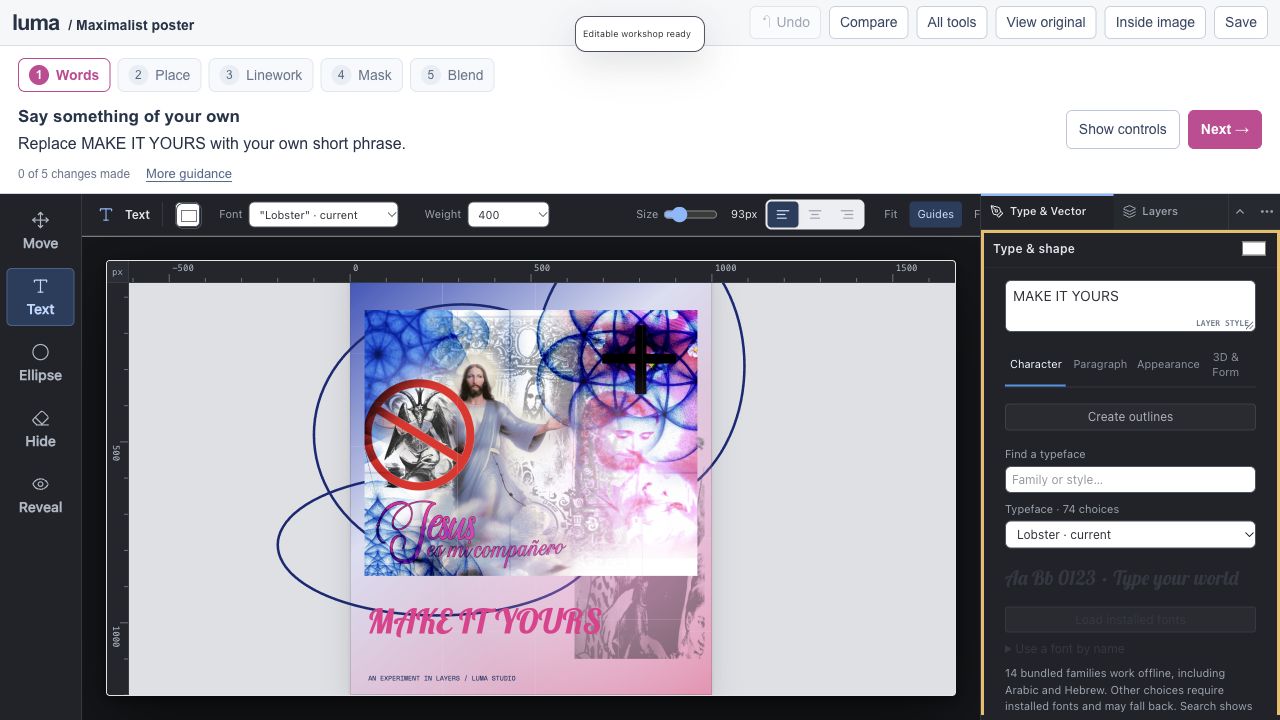Image resolution: width=1280 pixels, height=720 pixels.
Task: Edit the MAKE IT YOURS text box
Action: click(x=1130, y=305)
